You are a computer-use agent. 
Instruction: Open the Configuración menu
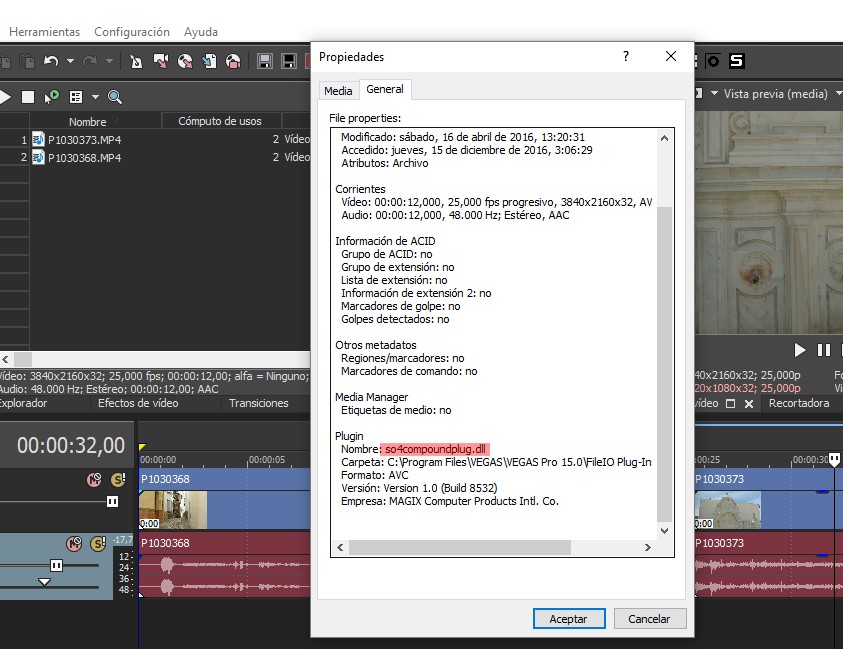tap(131, 32)
